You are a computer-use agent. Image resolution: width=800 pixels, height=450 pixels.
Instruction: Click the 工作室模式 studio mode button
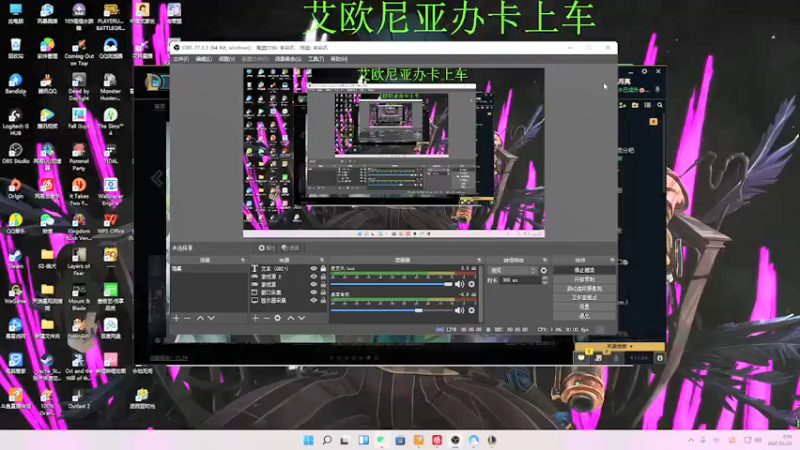(584, 298)
